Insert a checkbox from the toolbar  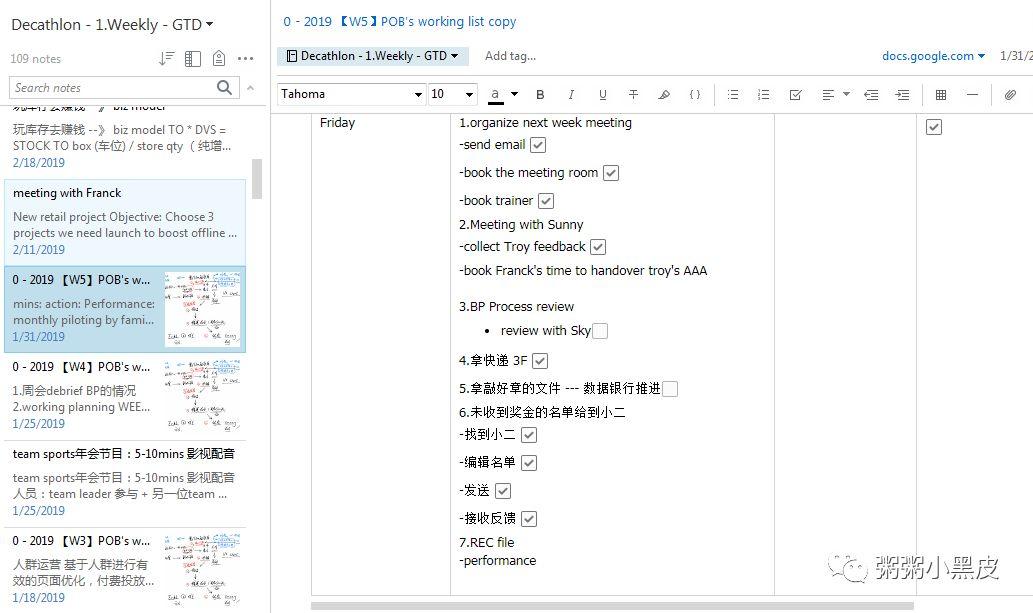point(795,95)
